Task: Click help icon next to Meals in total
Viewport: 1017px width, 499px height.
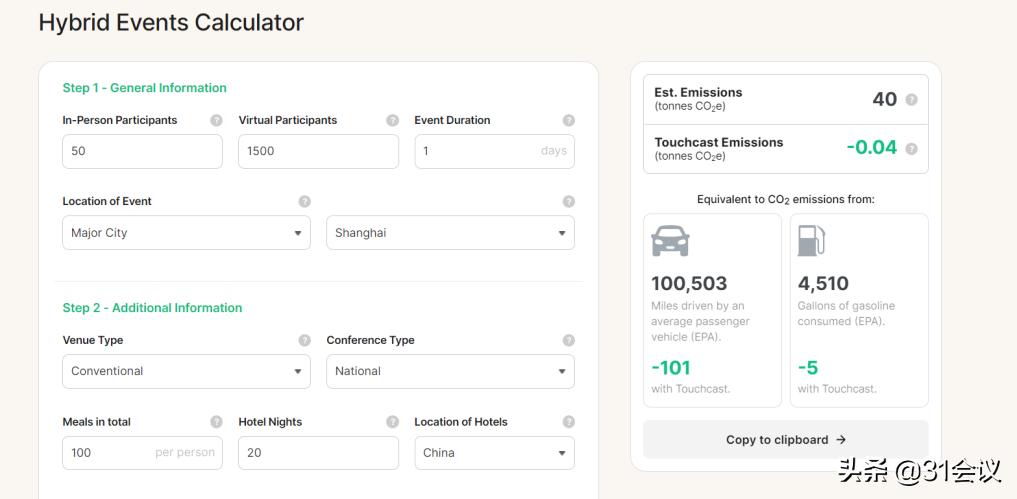Action: click(x=216, y=422)
